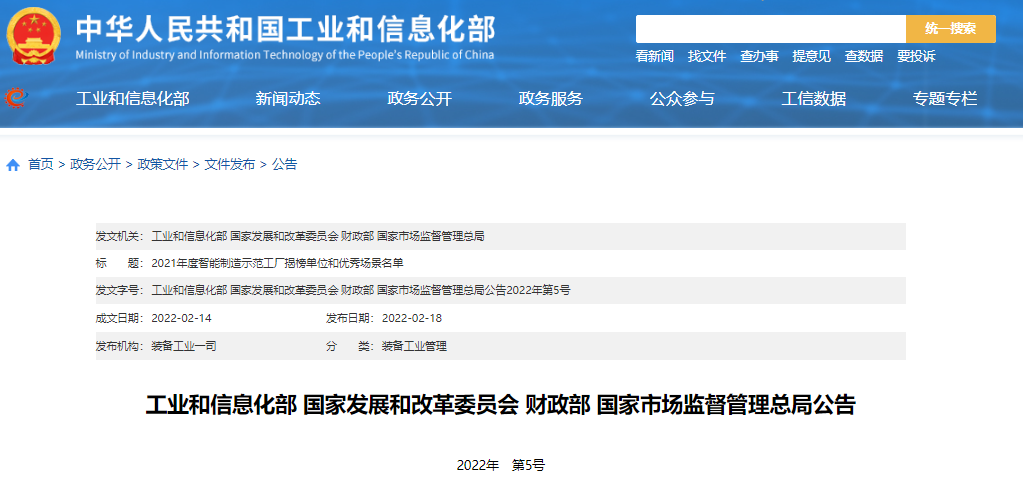Click the 发布机构 value 装备工业一司
Viewport: 1023px width, 482px height.
(183, 346)
